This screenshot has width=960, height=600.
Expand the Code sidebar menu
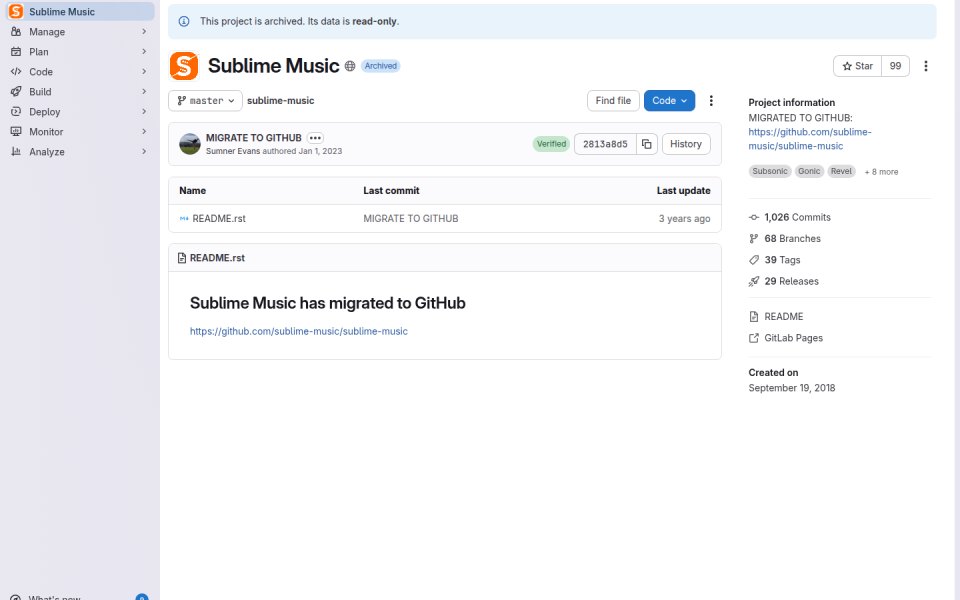80,72
